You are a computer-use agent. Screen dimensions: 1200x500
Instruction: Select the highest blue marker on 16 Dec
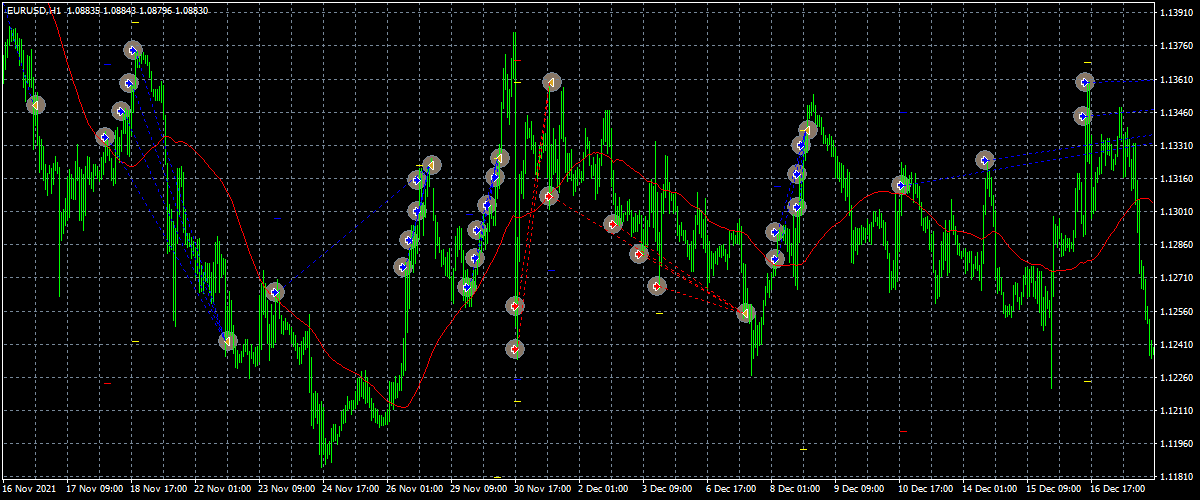coord(1086,82)
